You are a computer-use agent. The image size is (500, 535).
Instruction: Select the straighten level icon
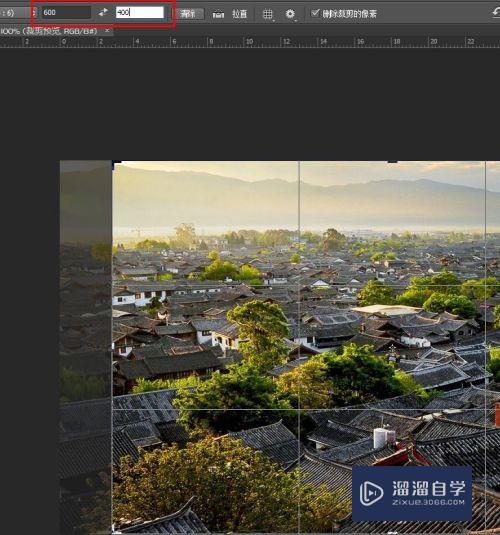coord(218,14)
